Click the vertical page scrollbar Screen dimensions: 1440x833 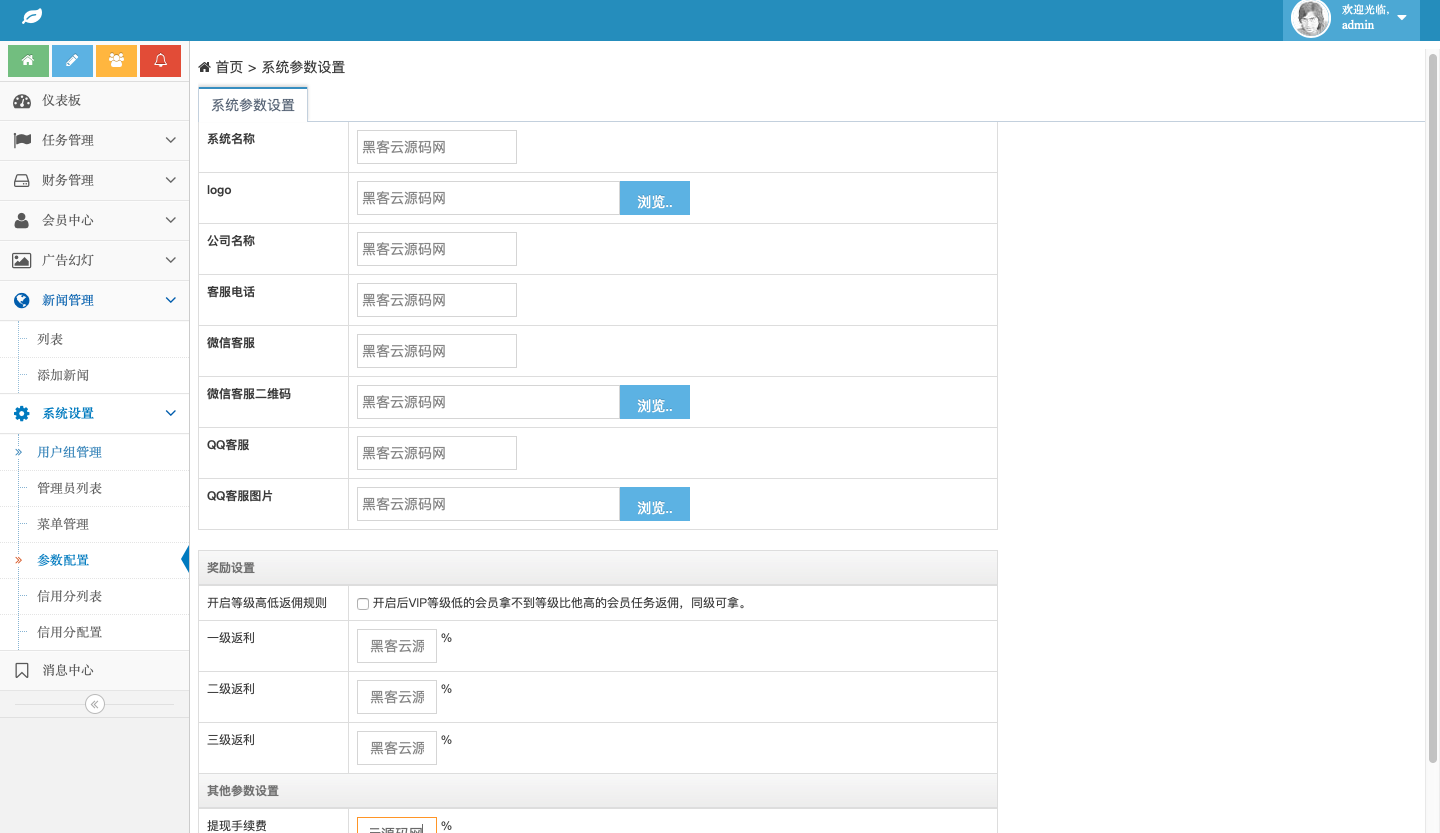coord(1432,400)
